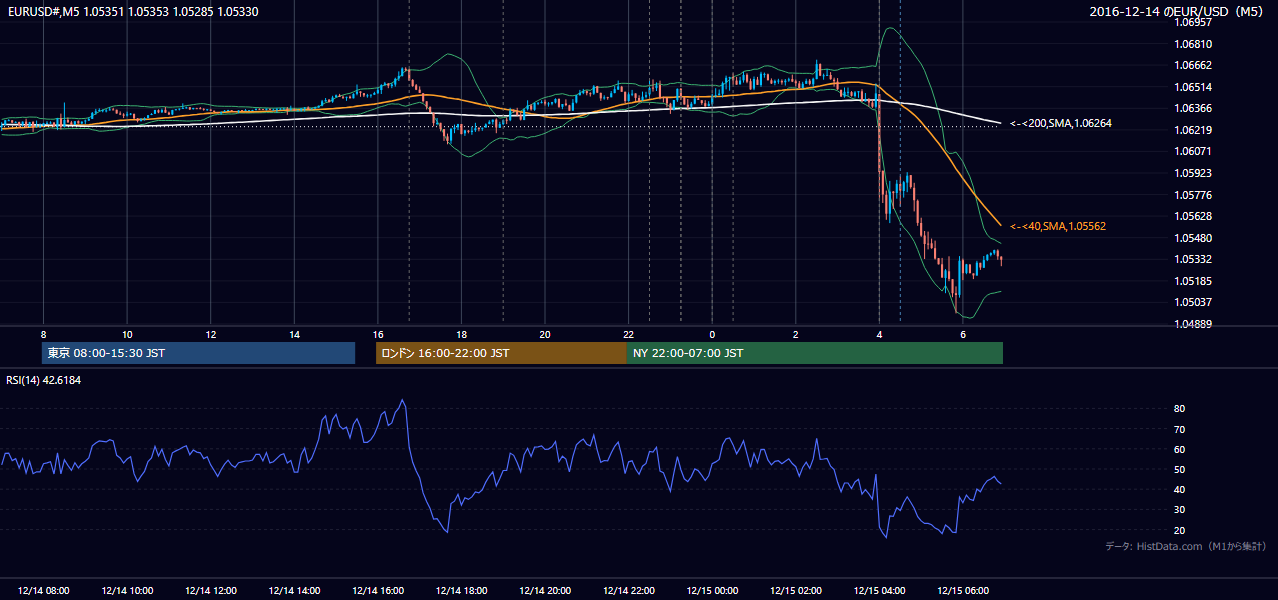Screen dimensions: 1278x600
Task: Click the 12/15 06:00 date label
Action: (x=963, y=591)
